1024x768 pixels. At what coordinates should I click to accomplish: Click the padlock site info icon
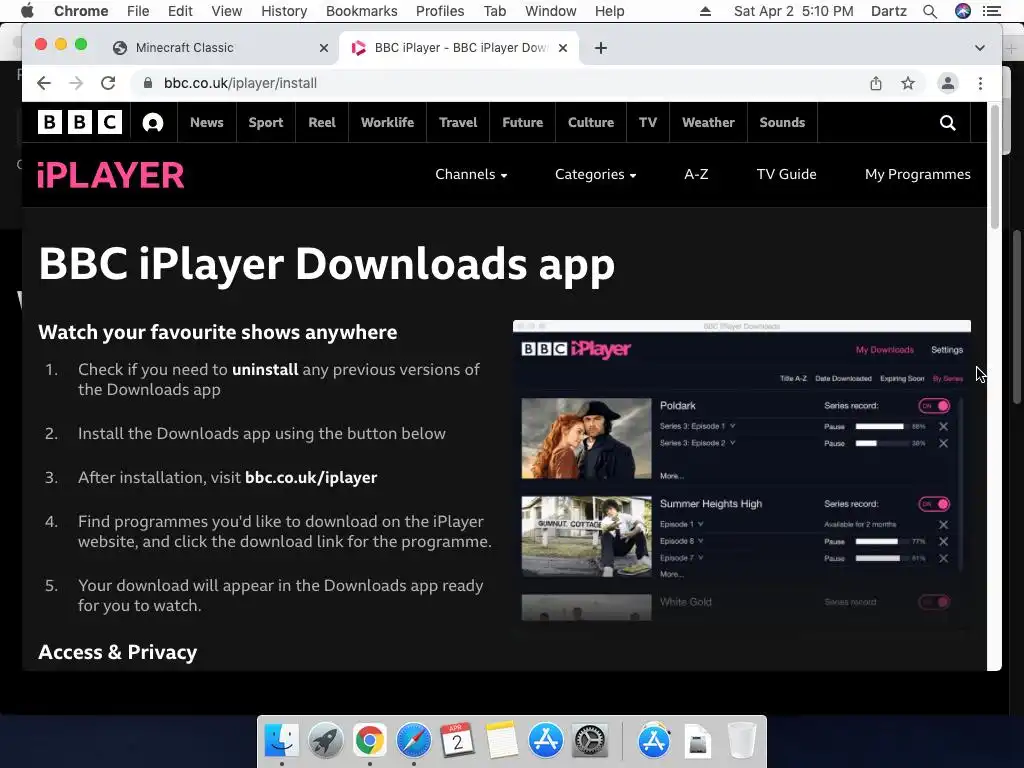(x=148, y=83)
